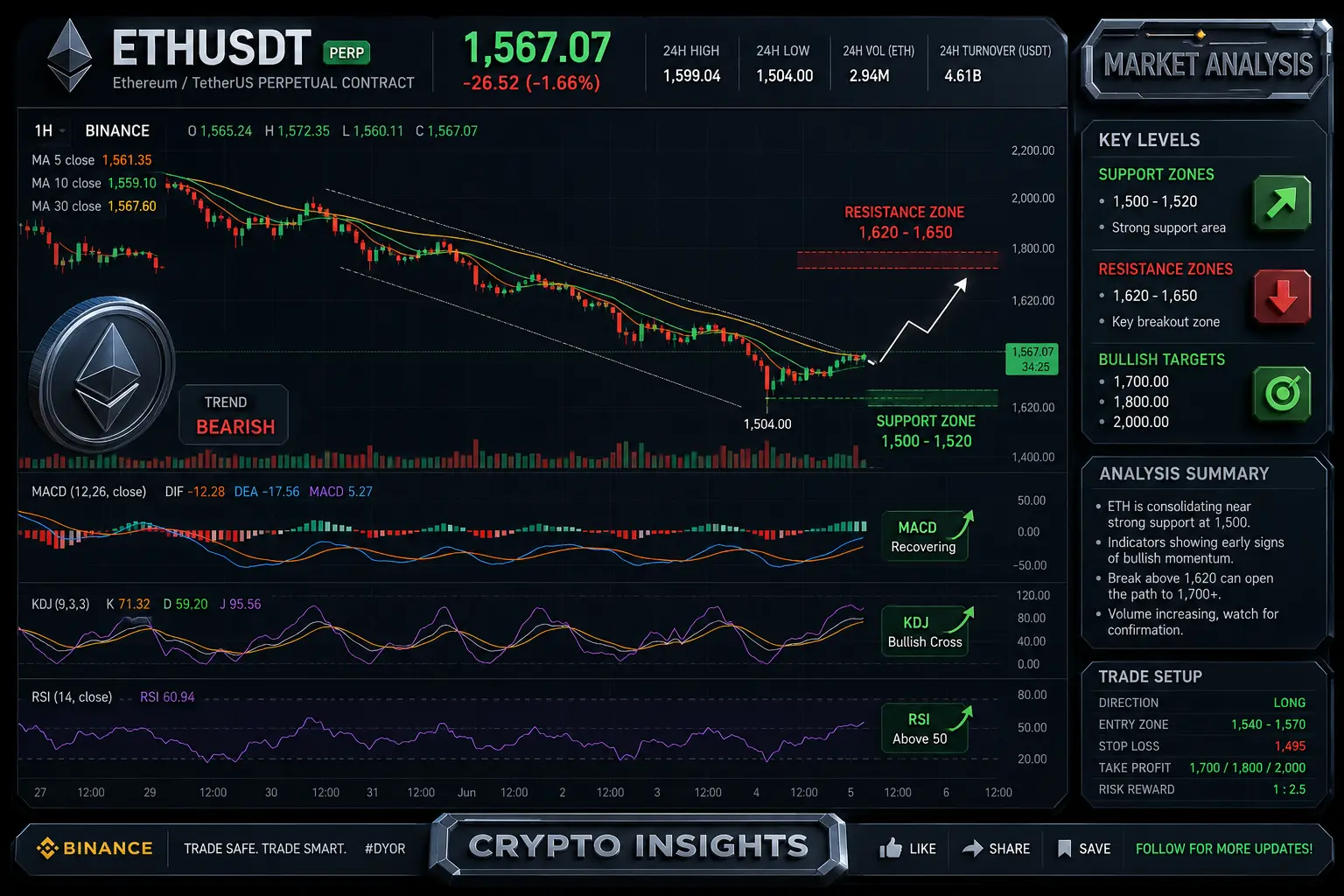Click the RSI 60.94 reading

(x=167, y=697)
